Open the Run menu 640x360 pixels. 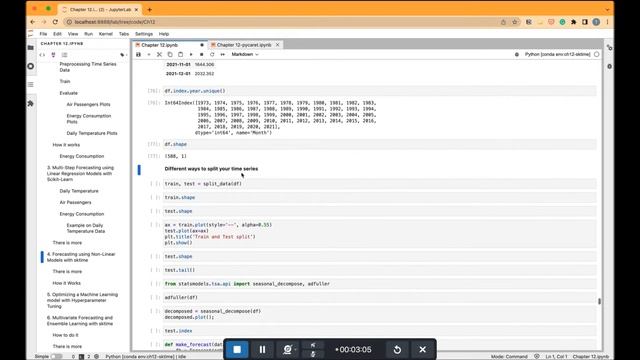point(89,34)
